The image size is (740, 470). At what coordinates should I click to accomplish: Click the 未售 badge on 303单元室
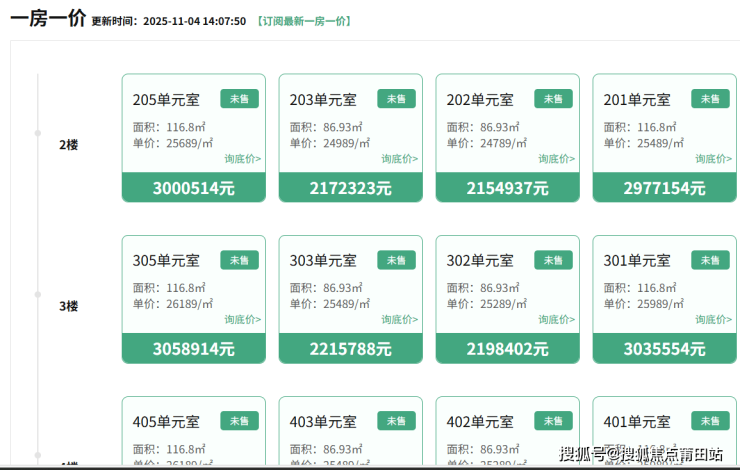tap(396, 260)
